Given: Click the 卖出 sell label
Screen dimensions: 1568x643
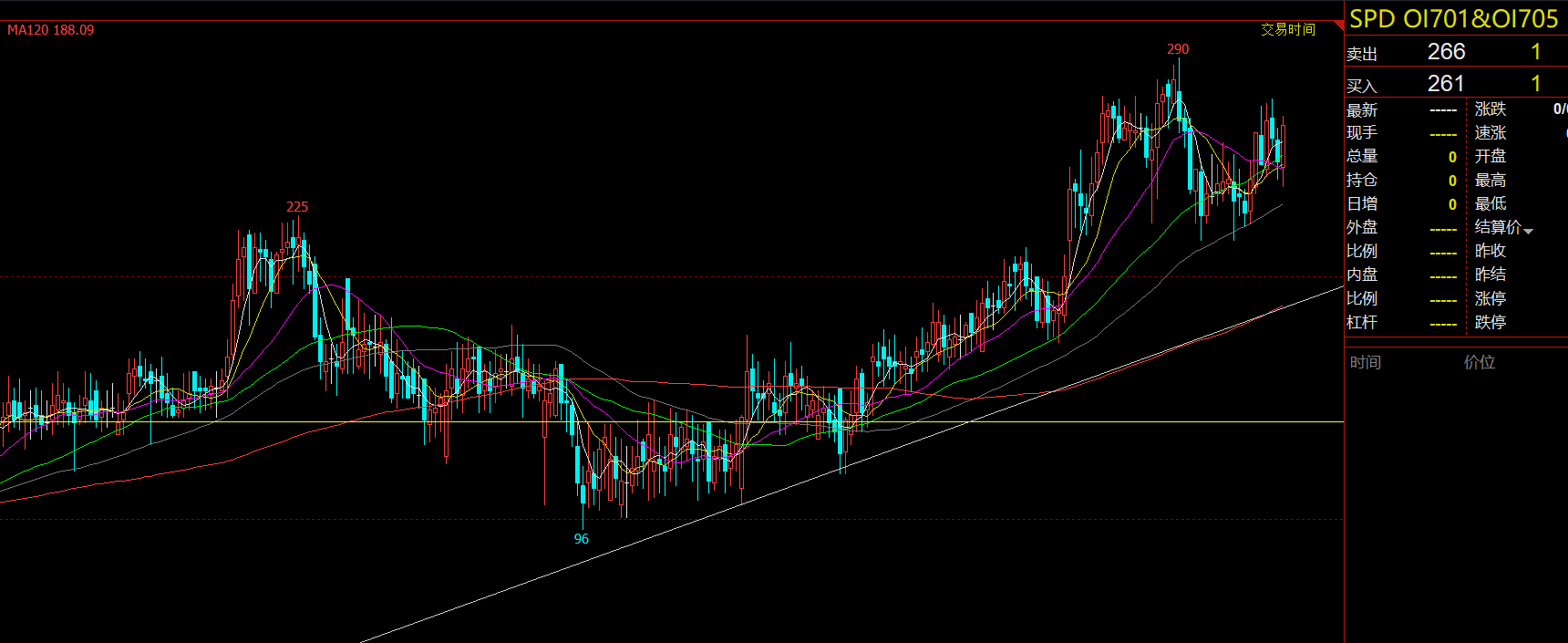Looking at the screenshot, I should [x=1362, y=54].
